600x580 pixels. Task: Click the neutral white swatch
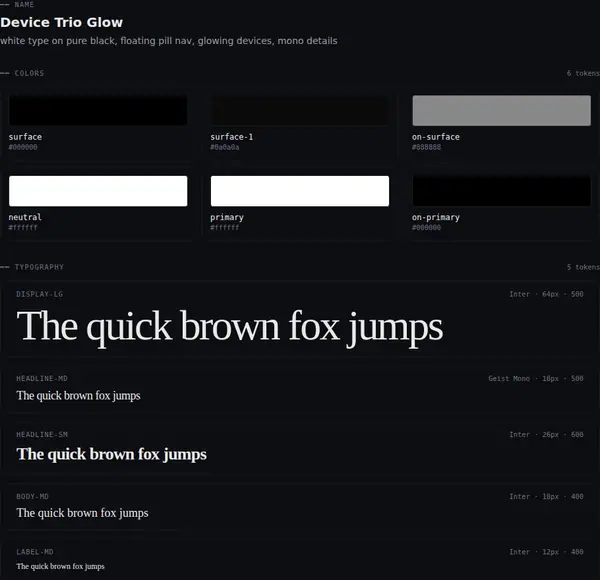pyautogui.click(x=98, y=191)
